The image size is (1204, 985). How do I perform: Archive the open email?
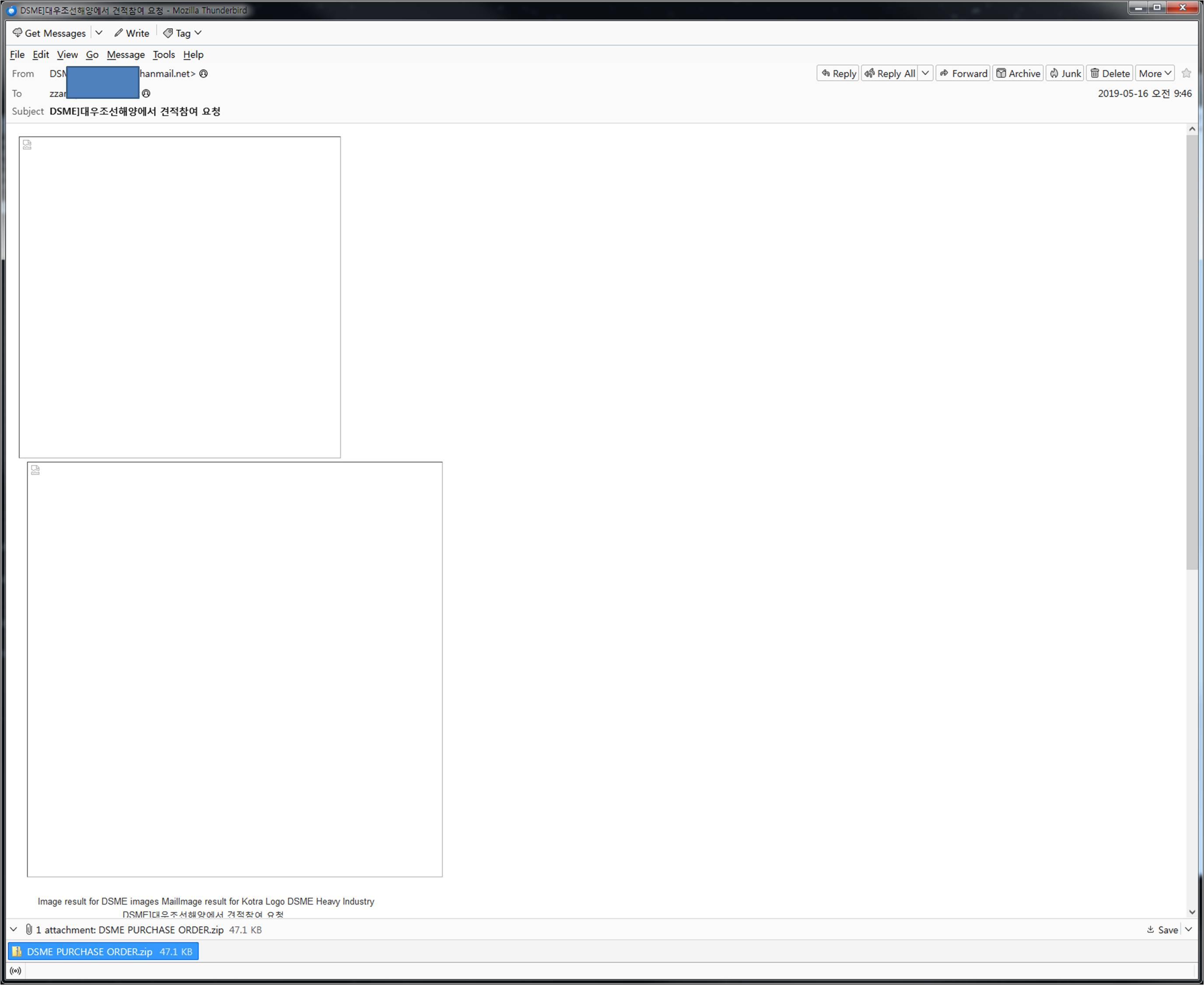click(1018, 73)
